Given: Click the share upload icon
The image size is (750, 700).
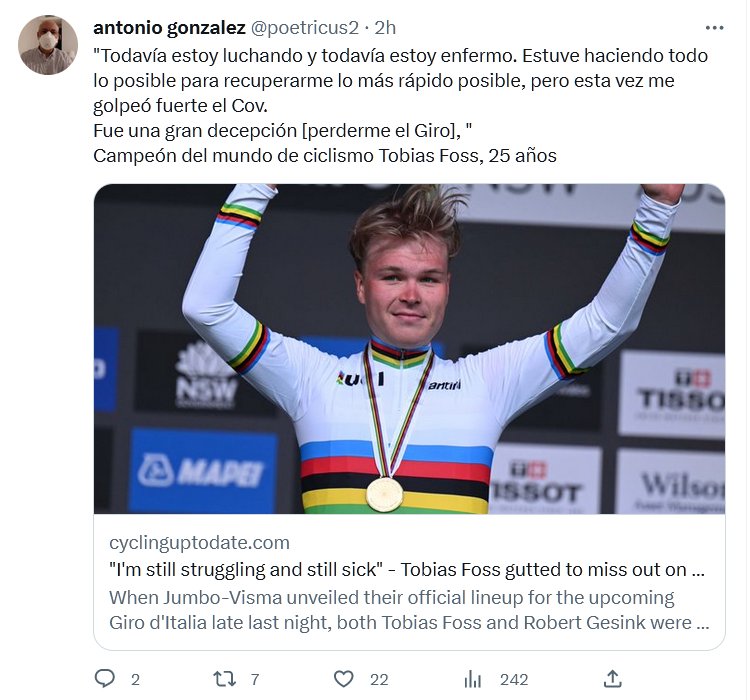Looking at the screenshot, I should pyautogui.click(x=613, y=679).
